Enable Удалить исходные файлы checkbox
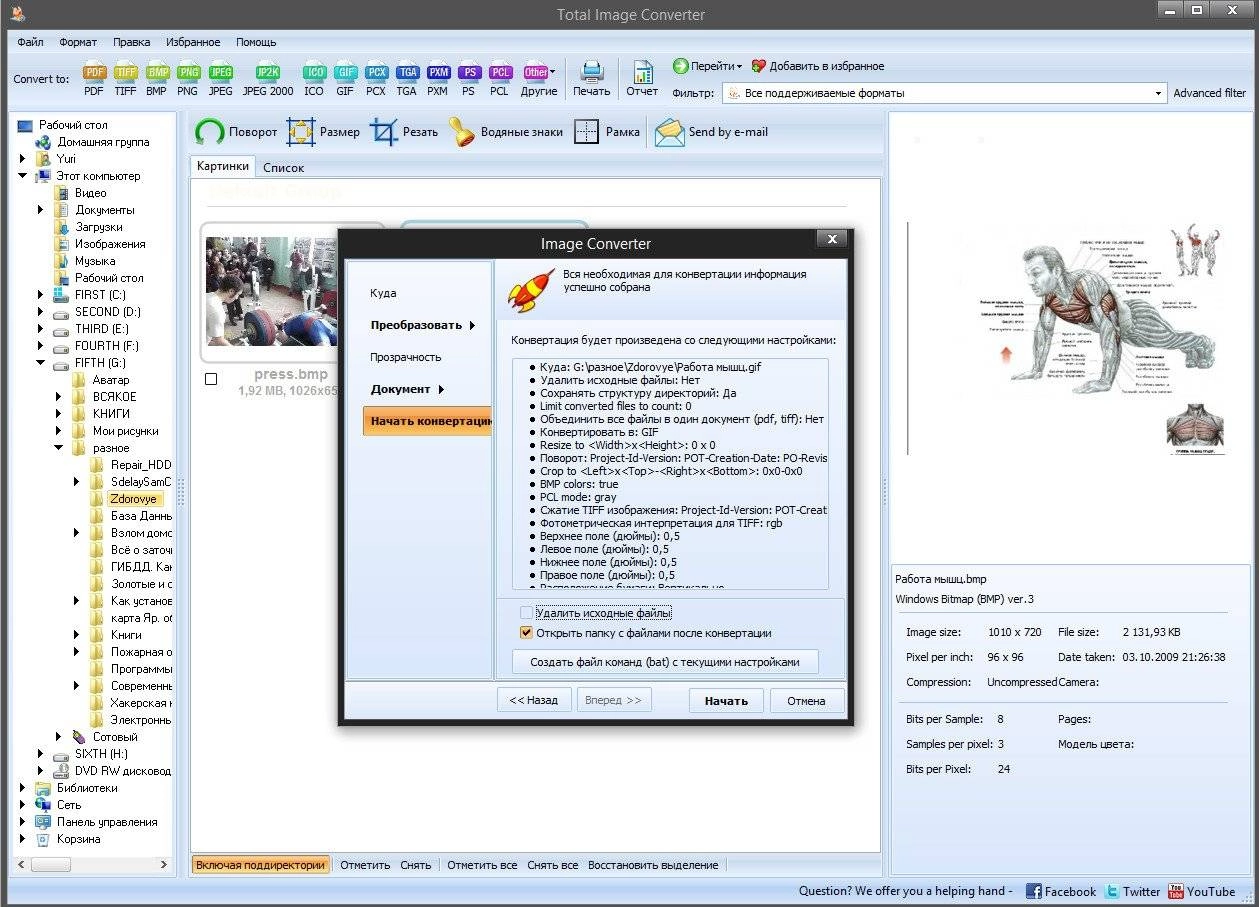The image size is (1259, 907). pos(526,612)
